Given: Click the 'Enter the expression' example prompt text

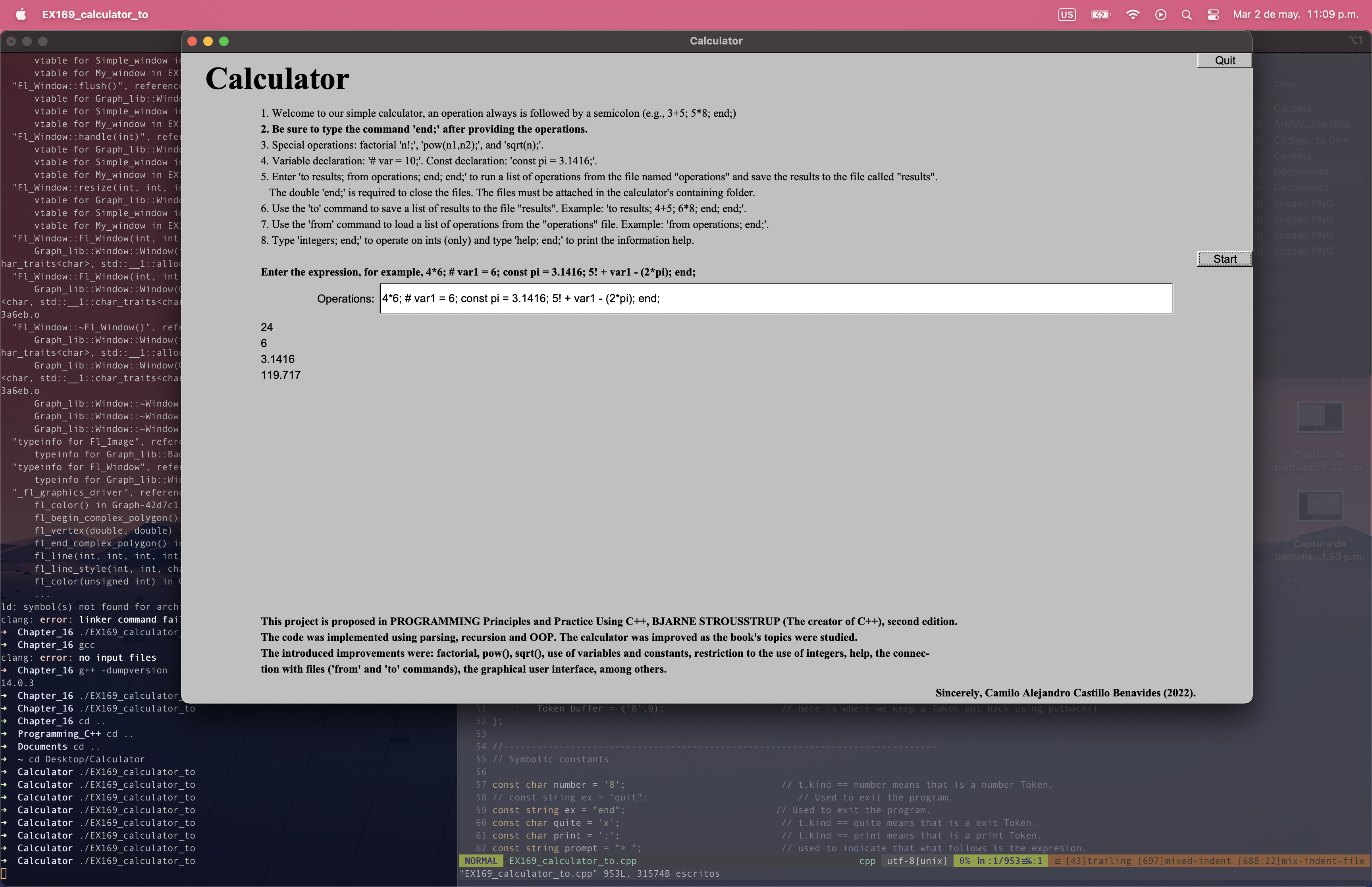Looking at the screenshot, I should pyautogui.click(x=478, y=272).
